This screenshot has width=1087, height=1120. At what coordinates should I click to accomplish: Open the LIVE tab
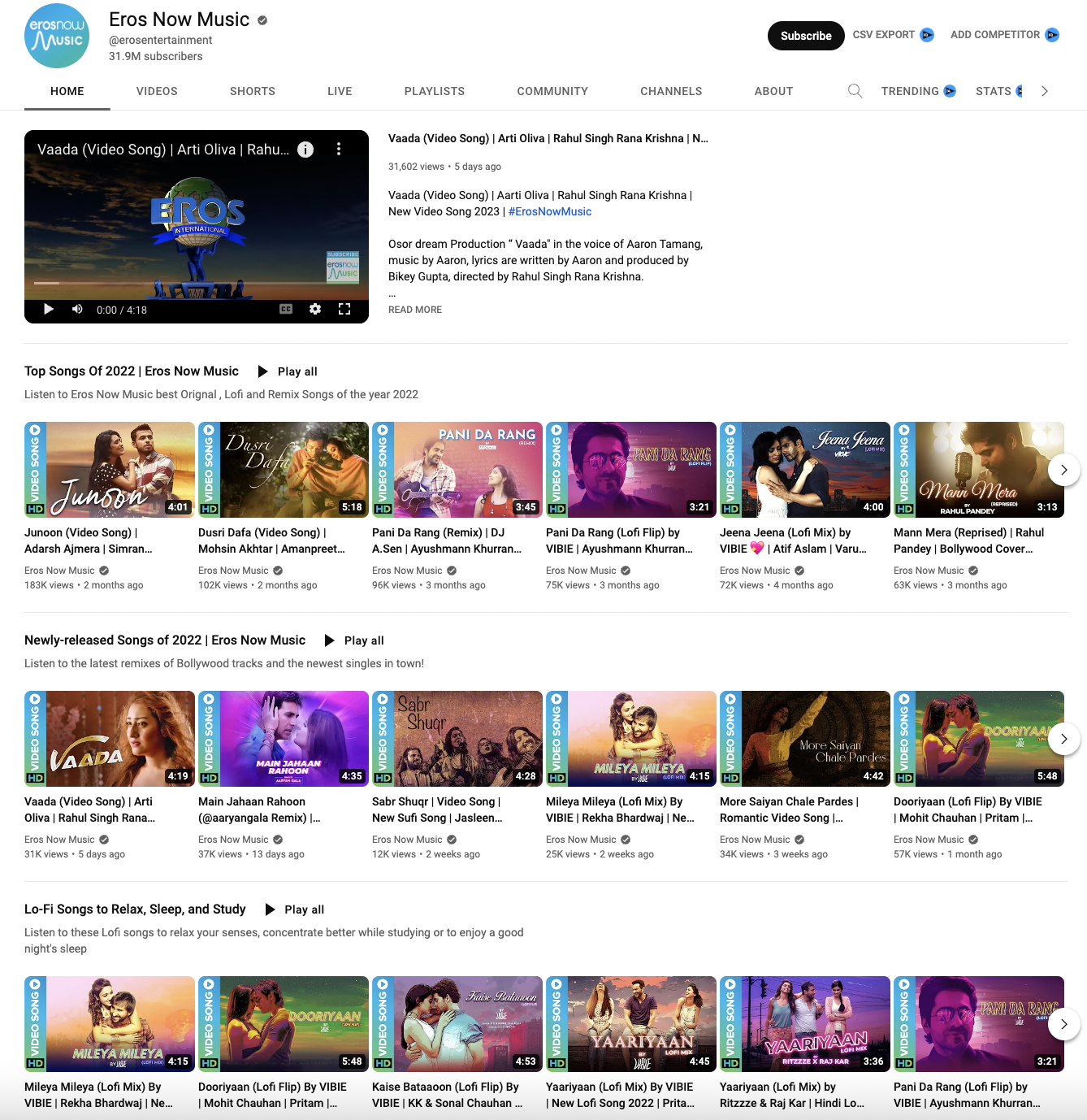tap(340, 91)
